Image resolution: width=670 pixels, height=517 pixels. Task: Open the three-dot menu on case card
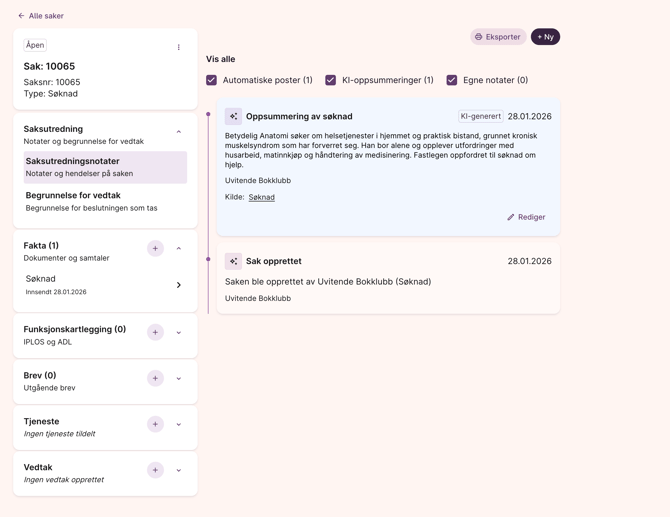[179, 47]
